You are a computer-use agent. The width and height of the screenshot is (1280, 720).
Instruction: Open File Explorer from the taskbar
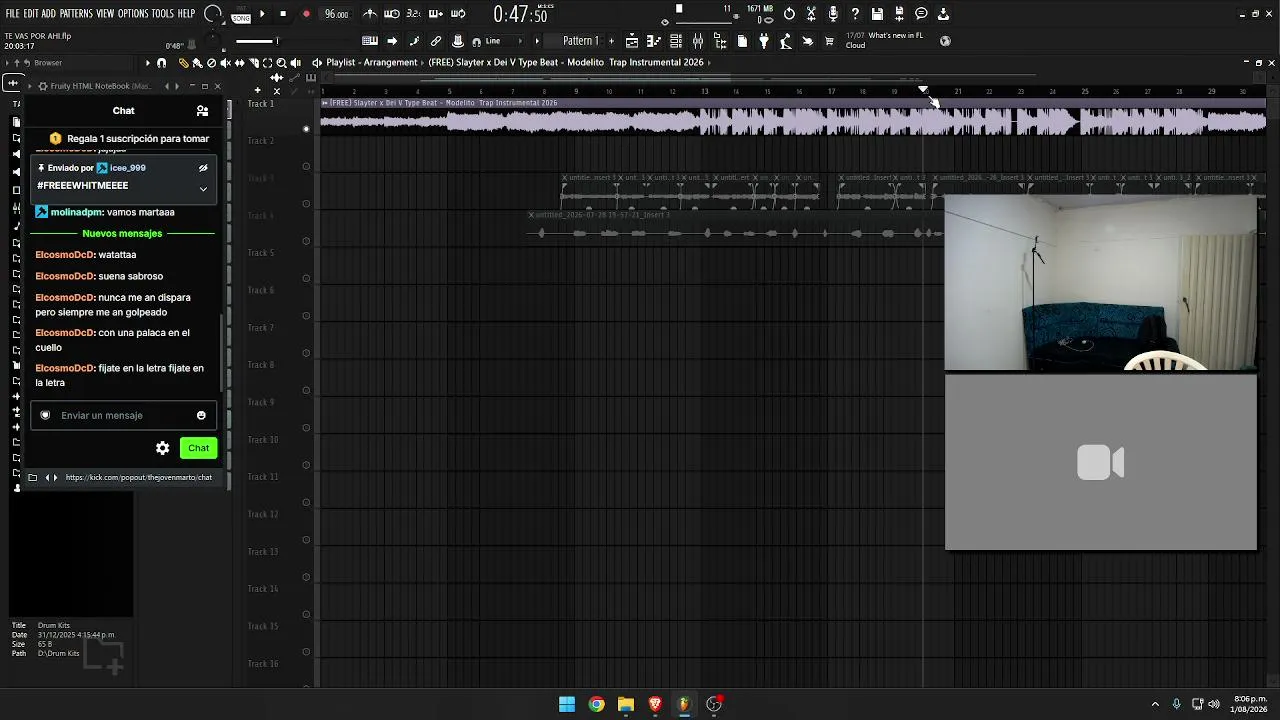click(x=626, y=704)
